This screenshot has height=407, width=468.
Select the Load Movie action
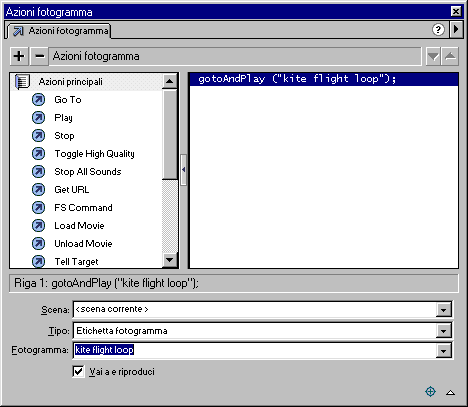point(79,226)
